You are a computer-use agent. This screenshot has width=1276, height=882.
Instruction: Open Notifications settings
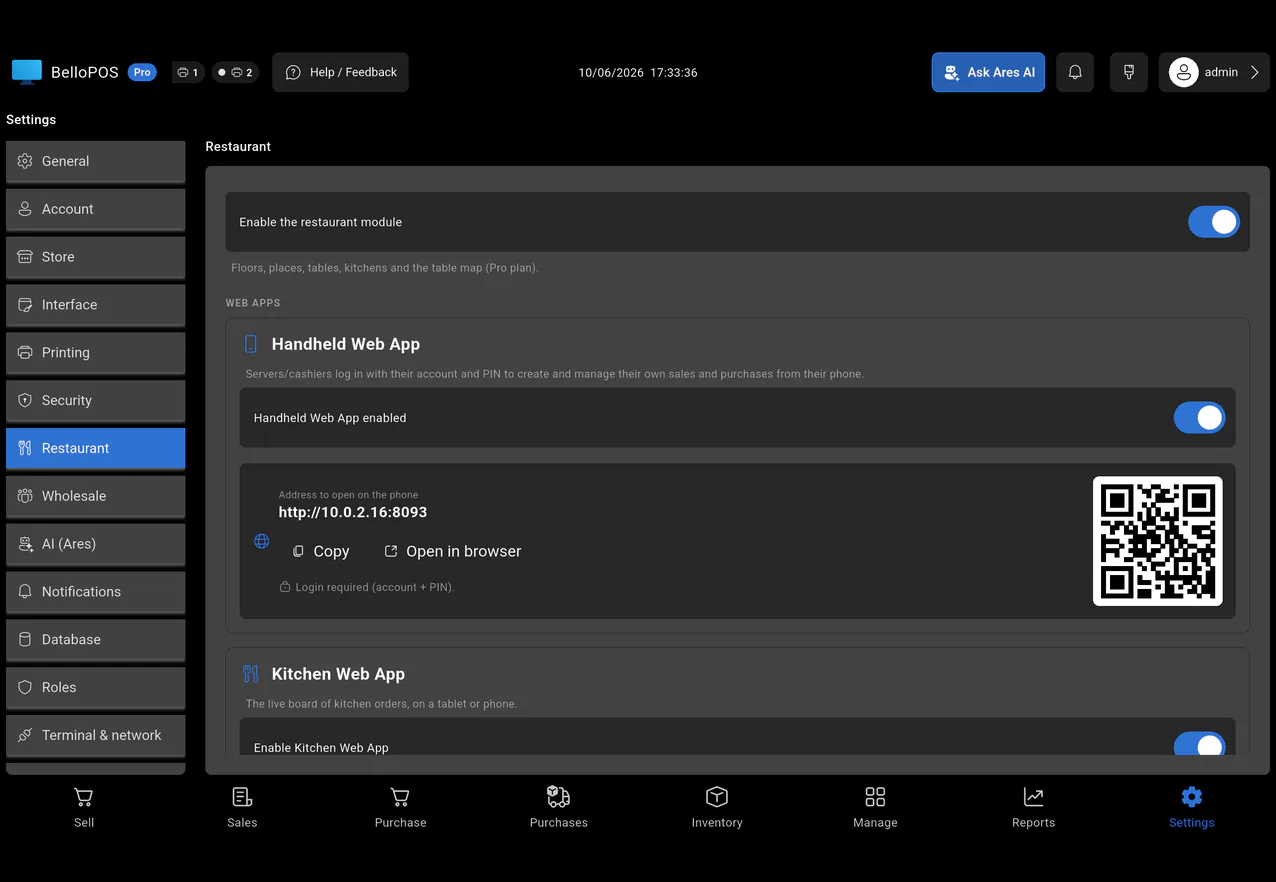tap(95, 592)
